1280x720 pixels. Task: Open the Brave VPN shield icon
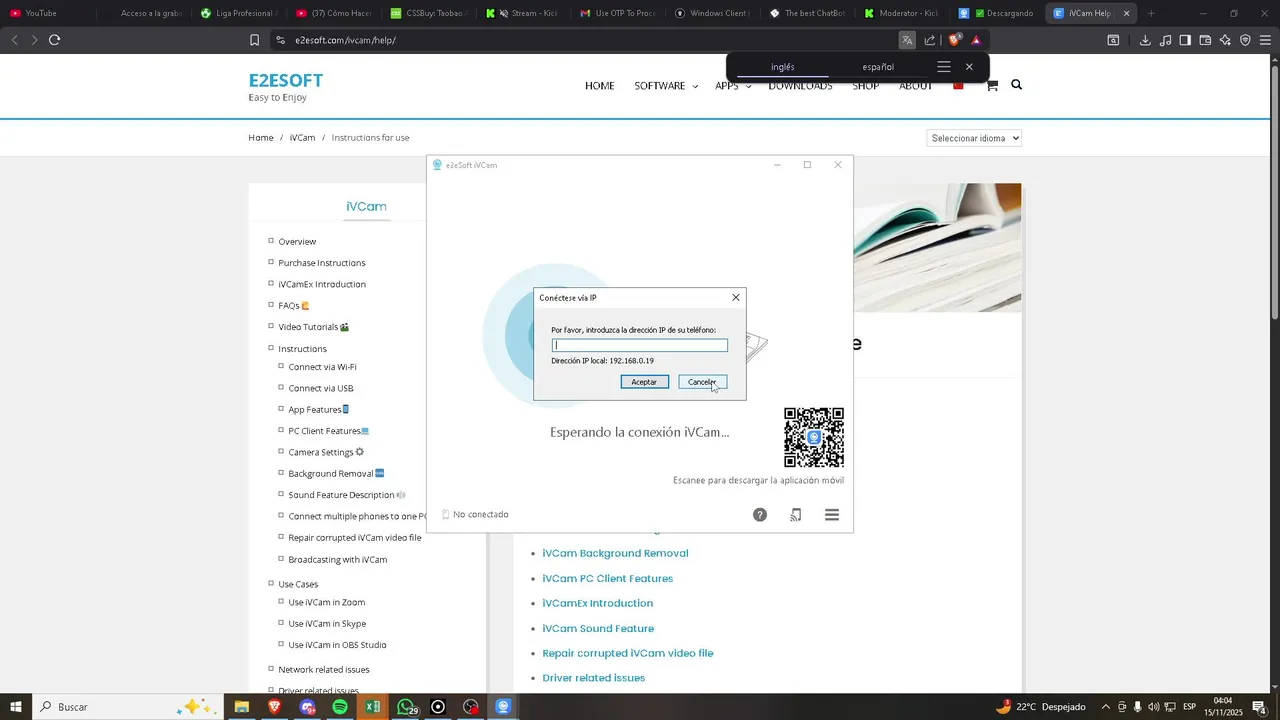click(x=1245, y=40)
